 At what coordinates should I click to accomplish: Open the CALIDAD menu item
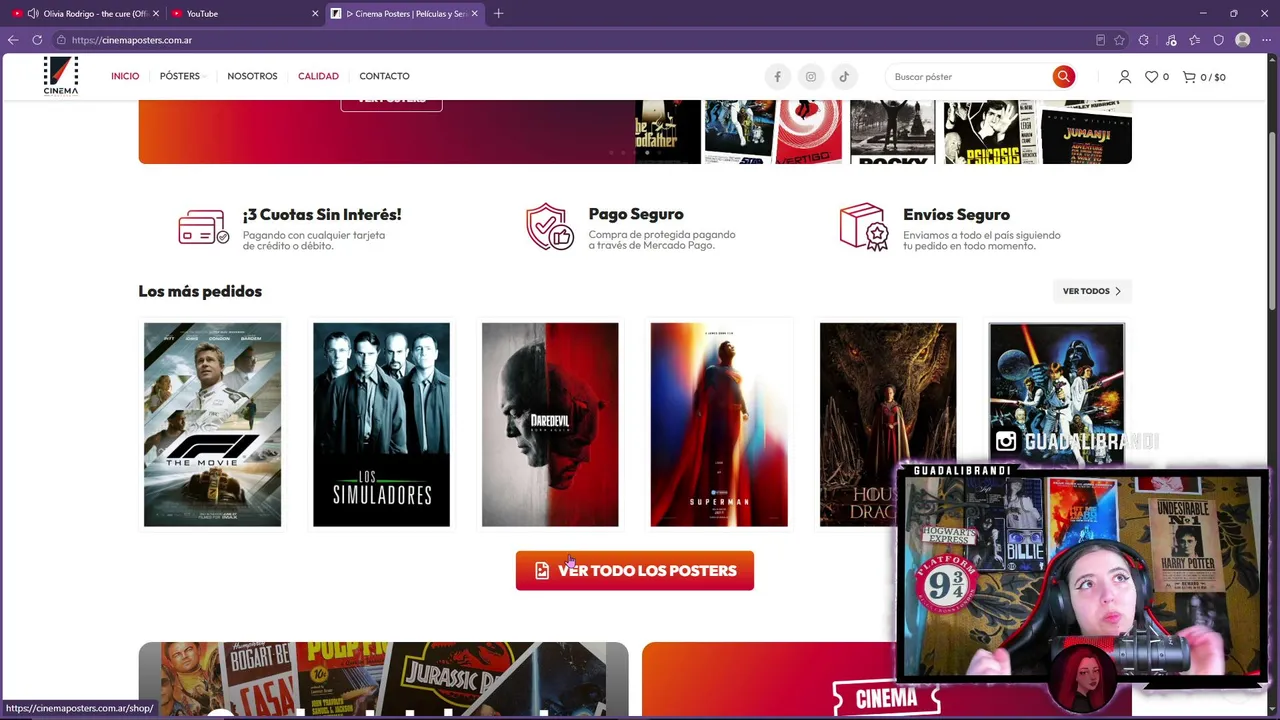318,76
